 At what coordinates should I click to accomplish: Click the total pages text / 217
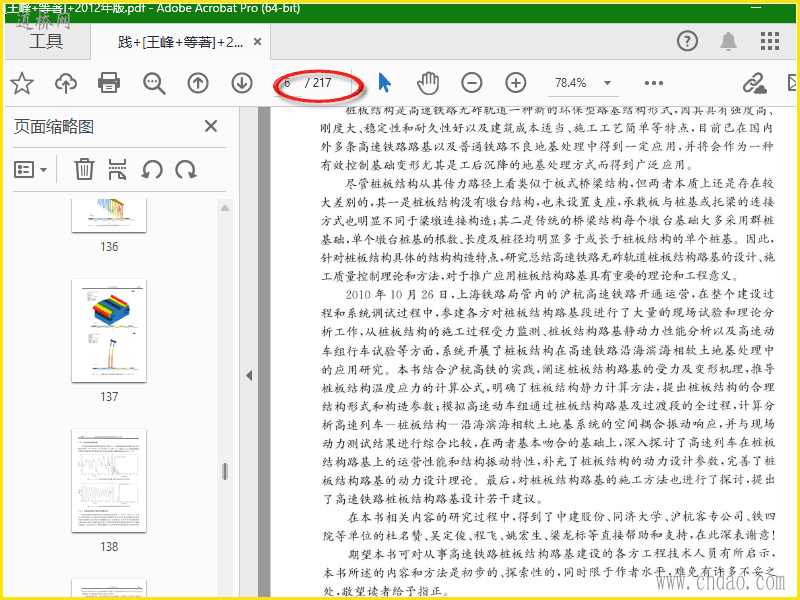click(318, 83)
